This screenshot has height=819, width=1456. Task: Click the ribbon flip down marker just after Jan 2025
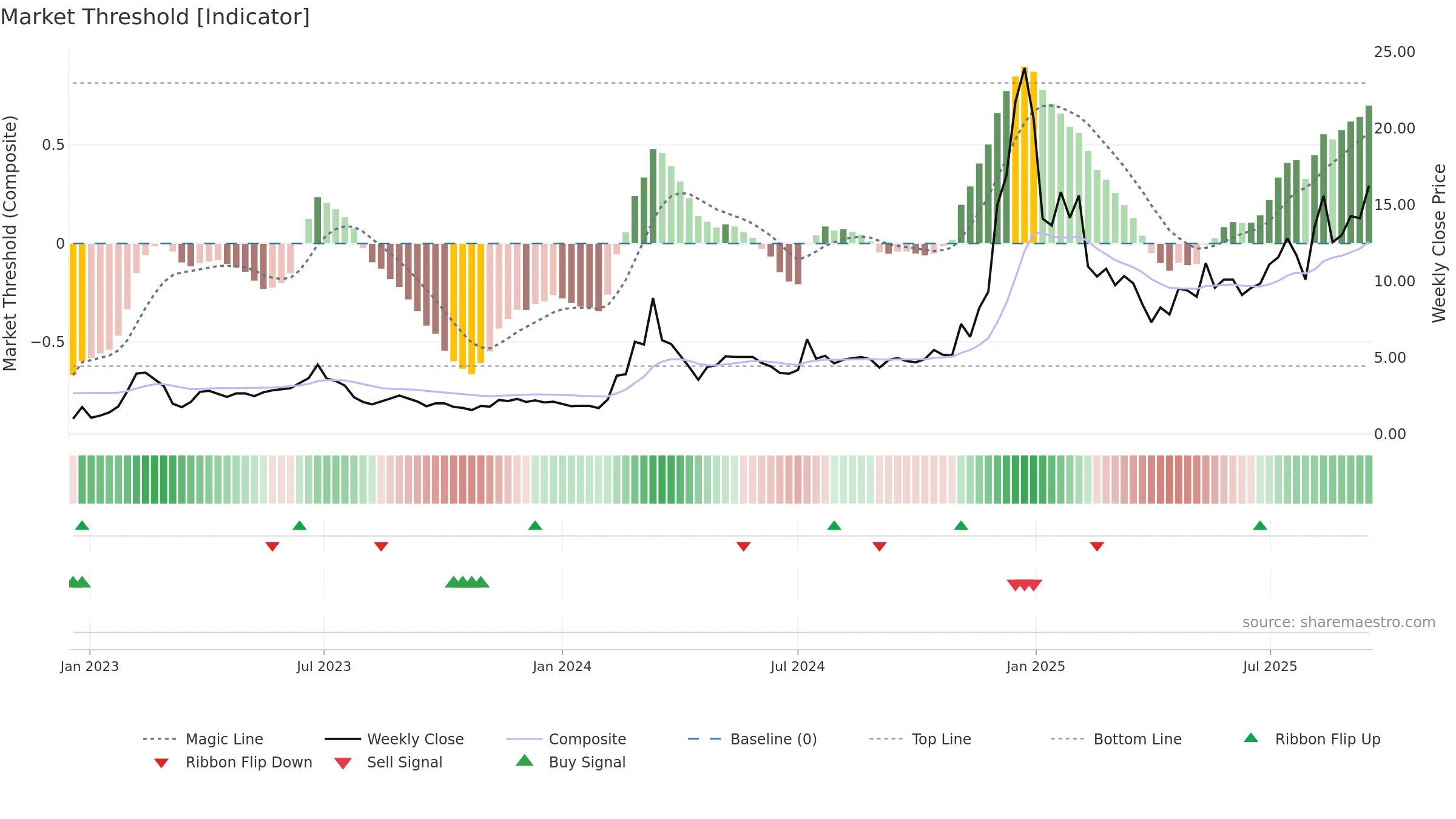1097,547
